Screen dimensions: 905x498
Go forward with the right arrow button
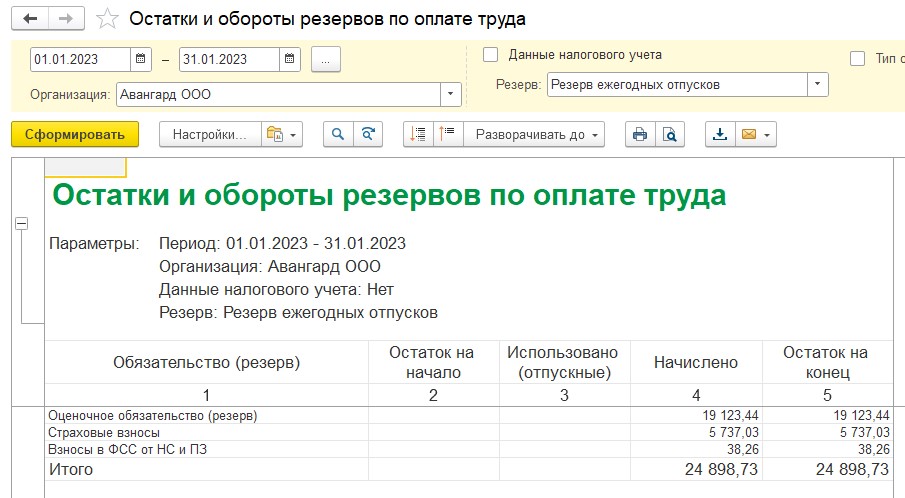(x=66, y=18)
